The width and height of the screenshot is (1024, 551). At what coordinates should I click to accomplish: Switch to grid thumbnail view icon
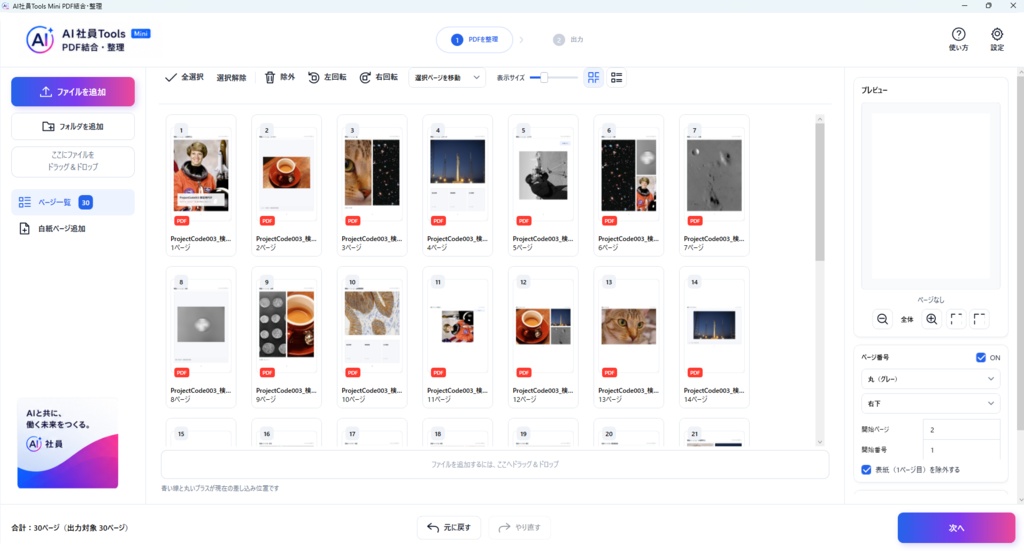pyautogui.click(x=593, y=78)
